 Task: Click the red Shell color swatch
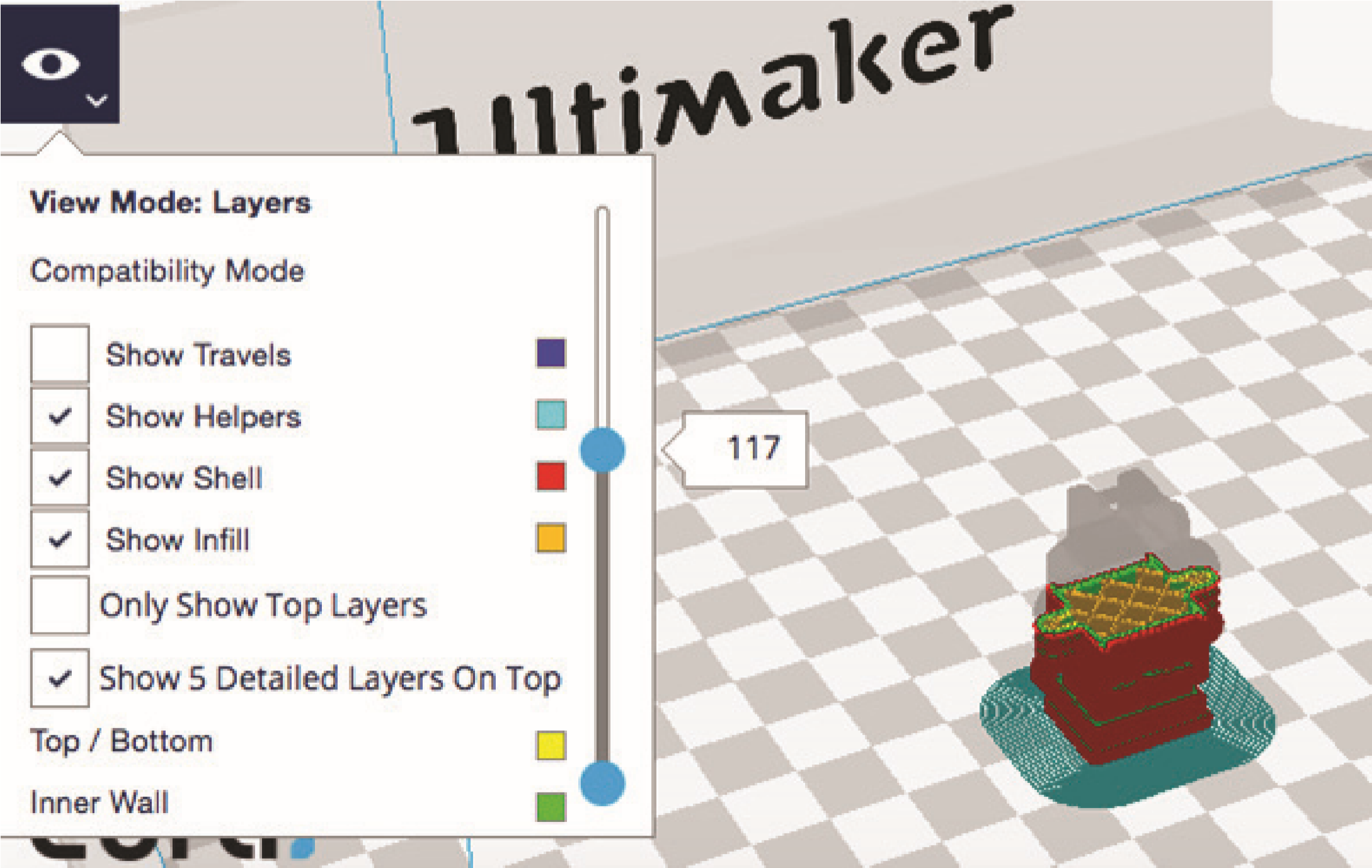[551, 476]
